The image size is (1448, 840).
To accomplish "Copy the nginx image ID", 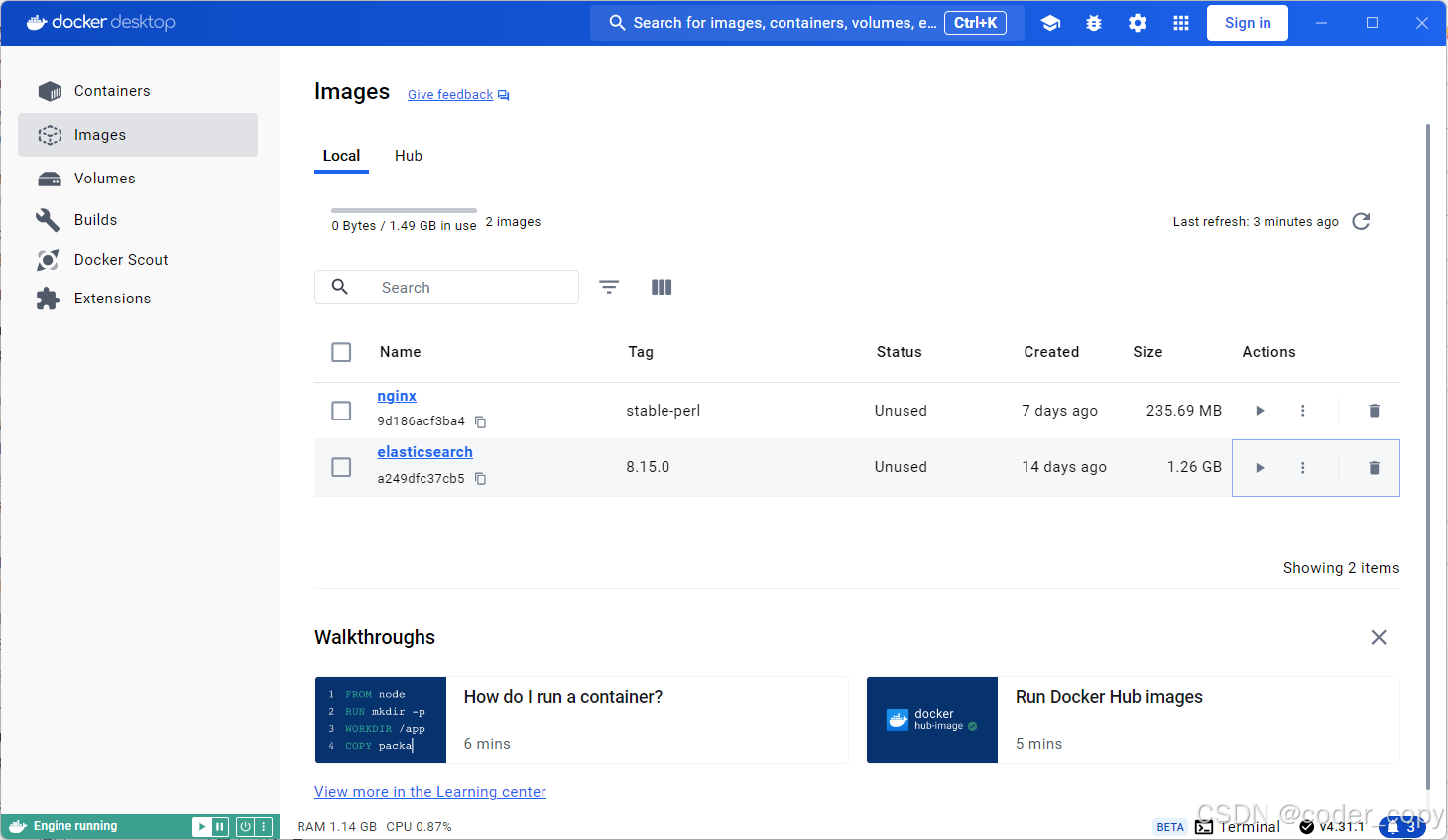I will [481, 422].
